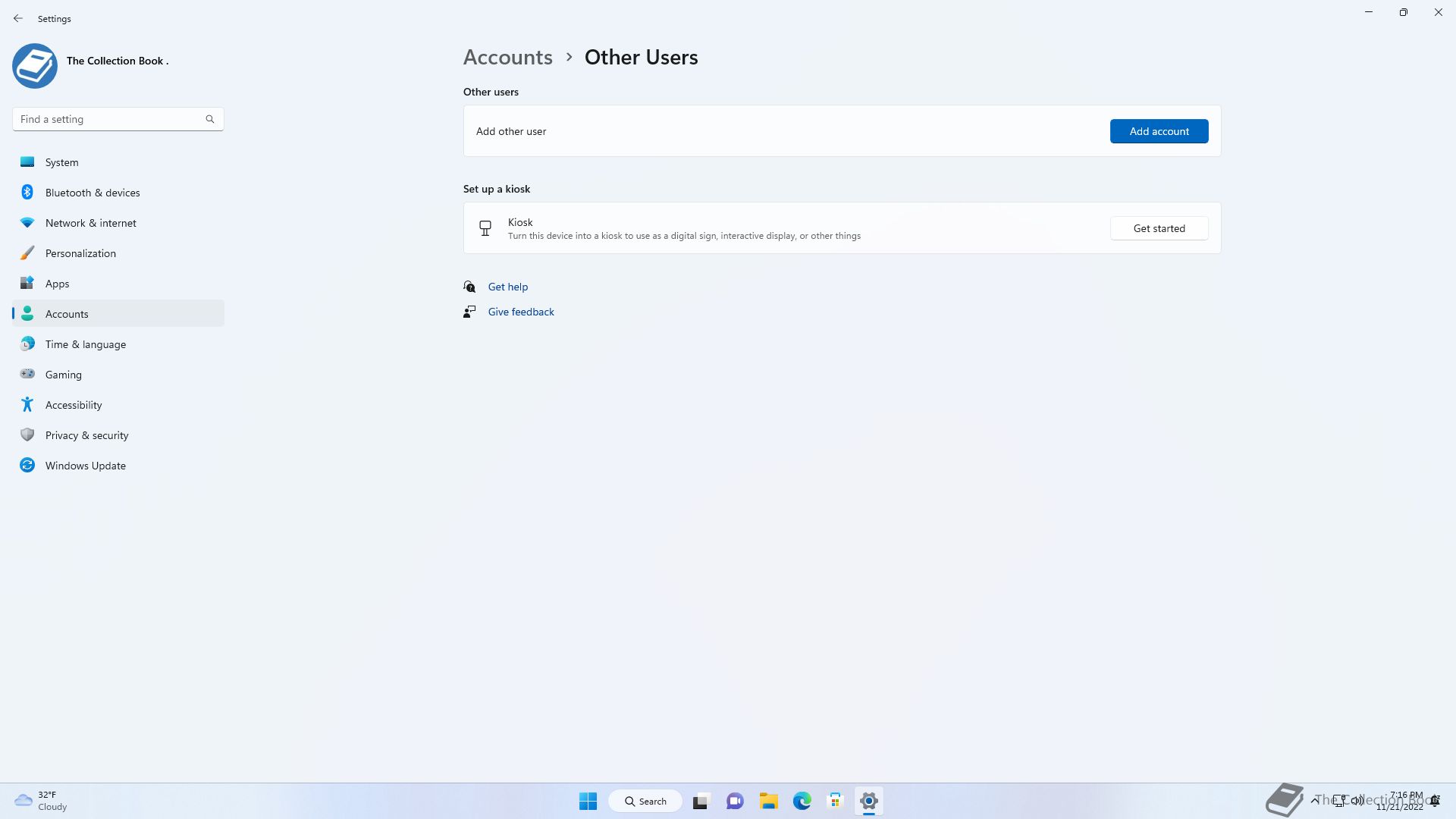Open the Get help link
Image resolution: width=1456 pixels, height=819 pixels.
pyautogui.click(x=507, y=287)
